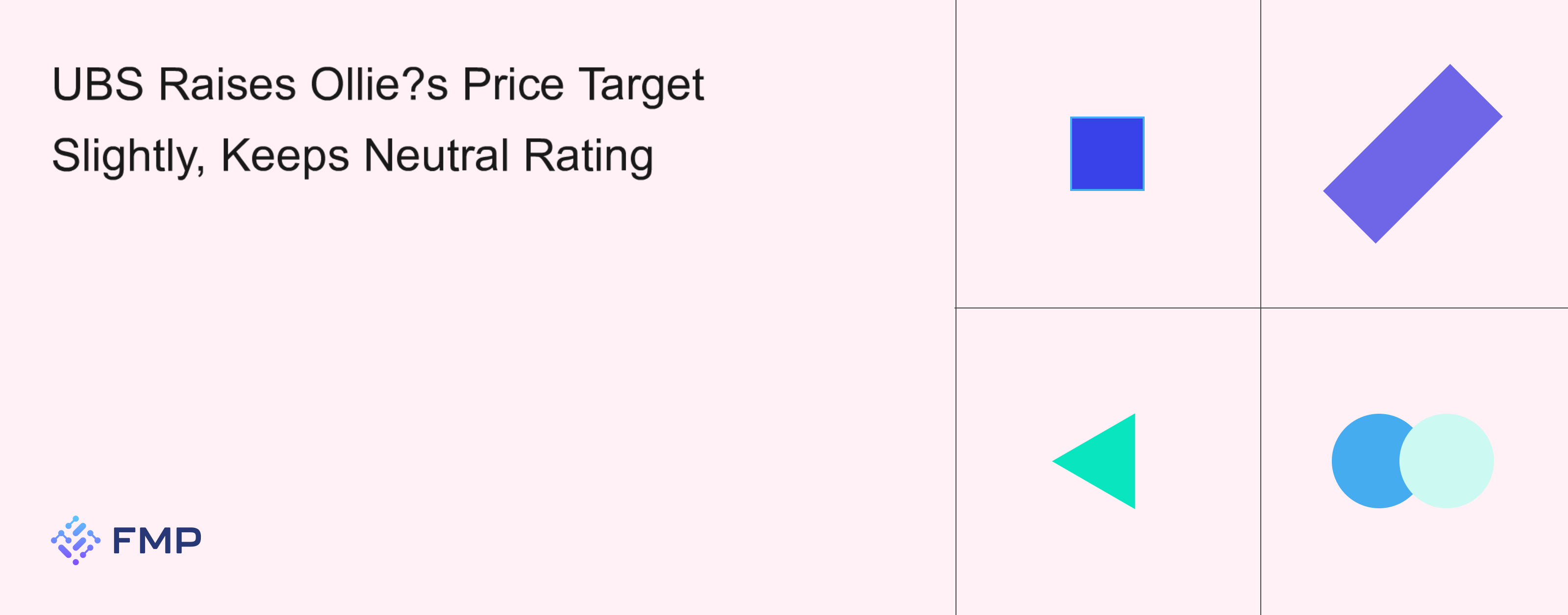This screenshot has width=1568, height=615.
Task: Click the FMP diamond logo icon
Action: [75, 540]
